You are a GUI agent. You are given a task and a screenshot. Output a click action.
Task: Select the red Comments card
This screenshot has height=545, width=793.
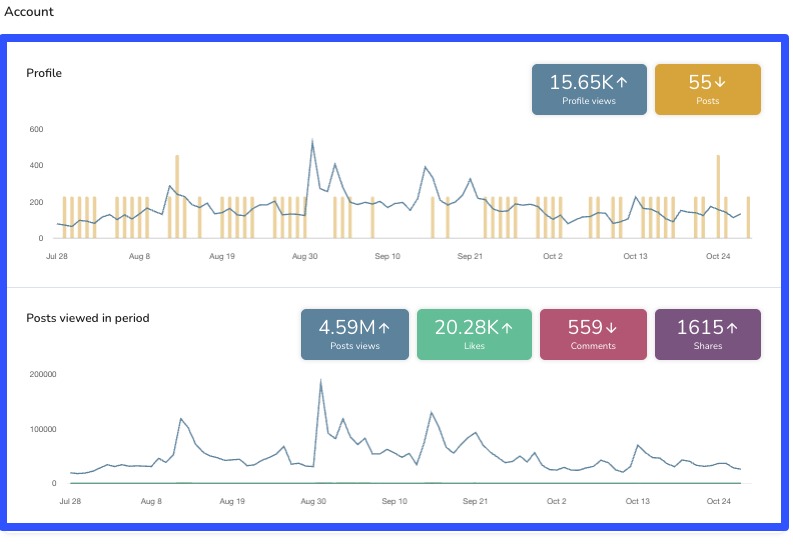point(593,334)
